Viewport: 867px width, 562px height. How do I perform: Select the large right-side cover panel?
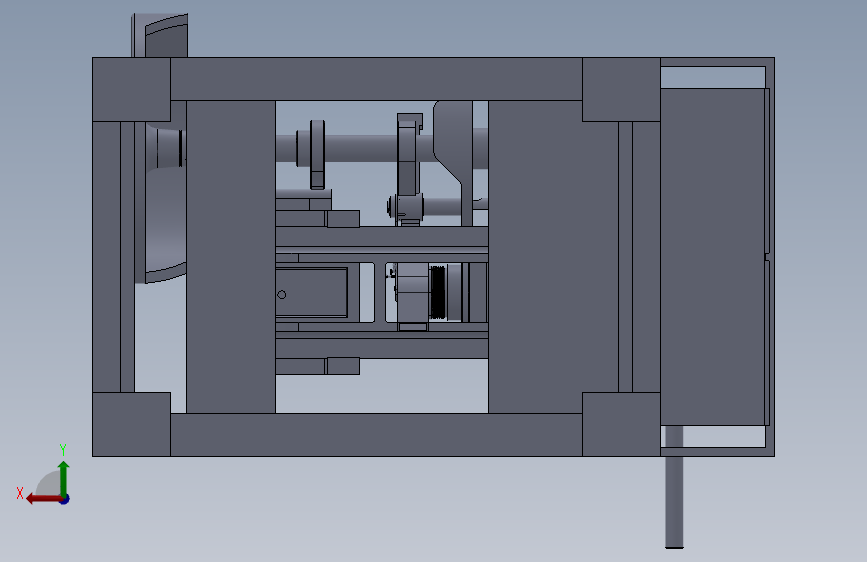coord(713,257)
